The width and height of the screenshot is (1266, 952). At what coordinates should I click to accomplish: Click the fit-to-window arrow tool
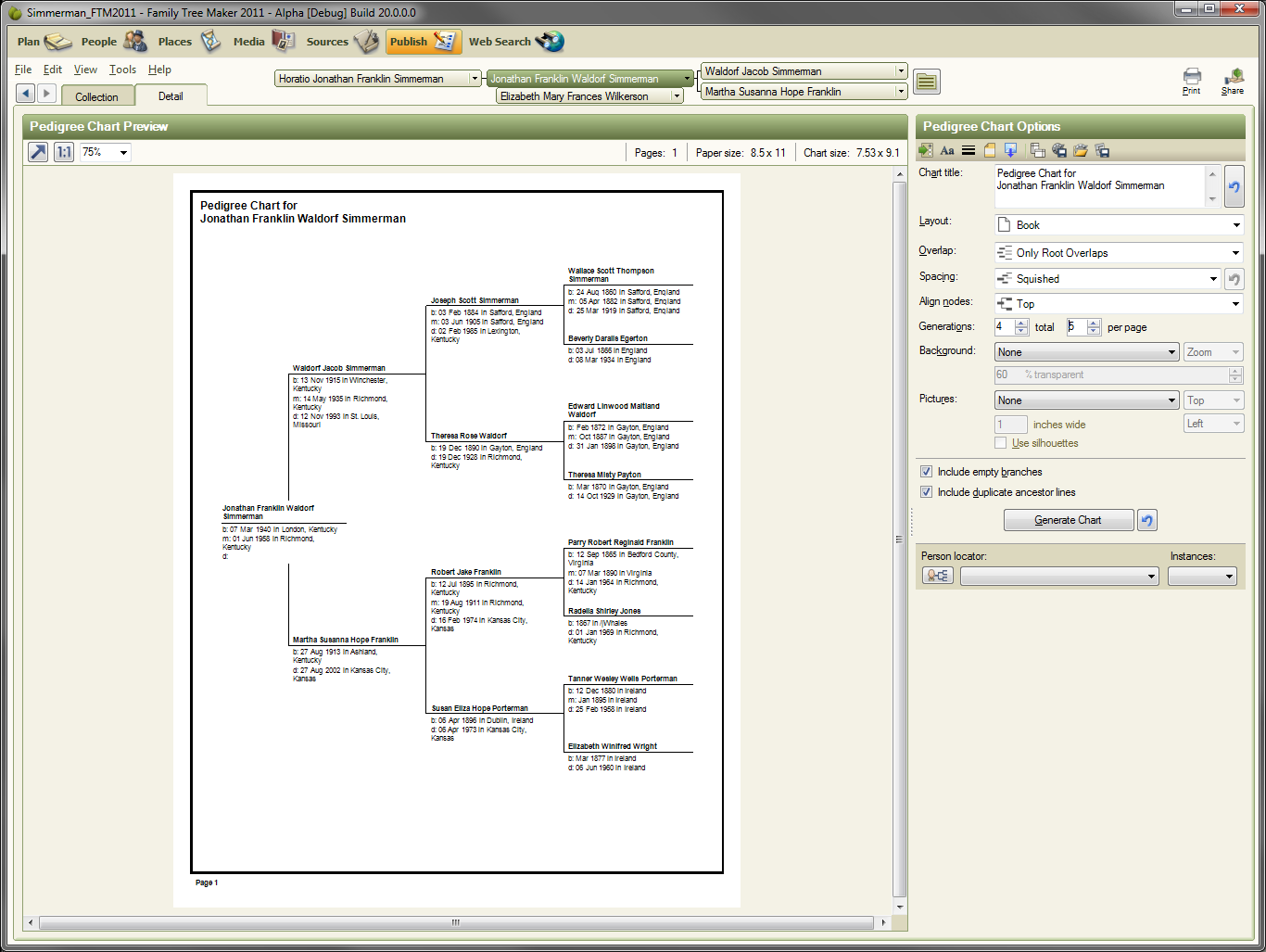coord(38,152)
